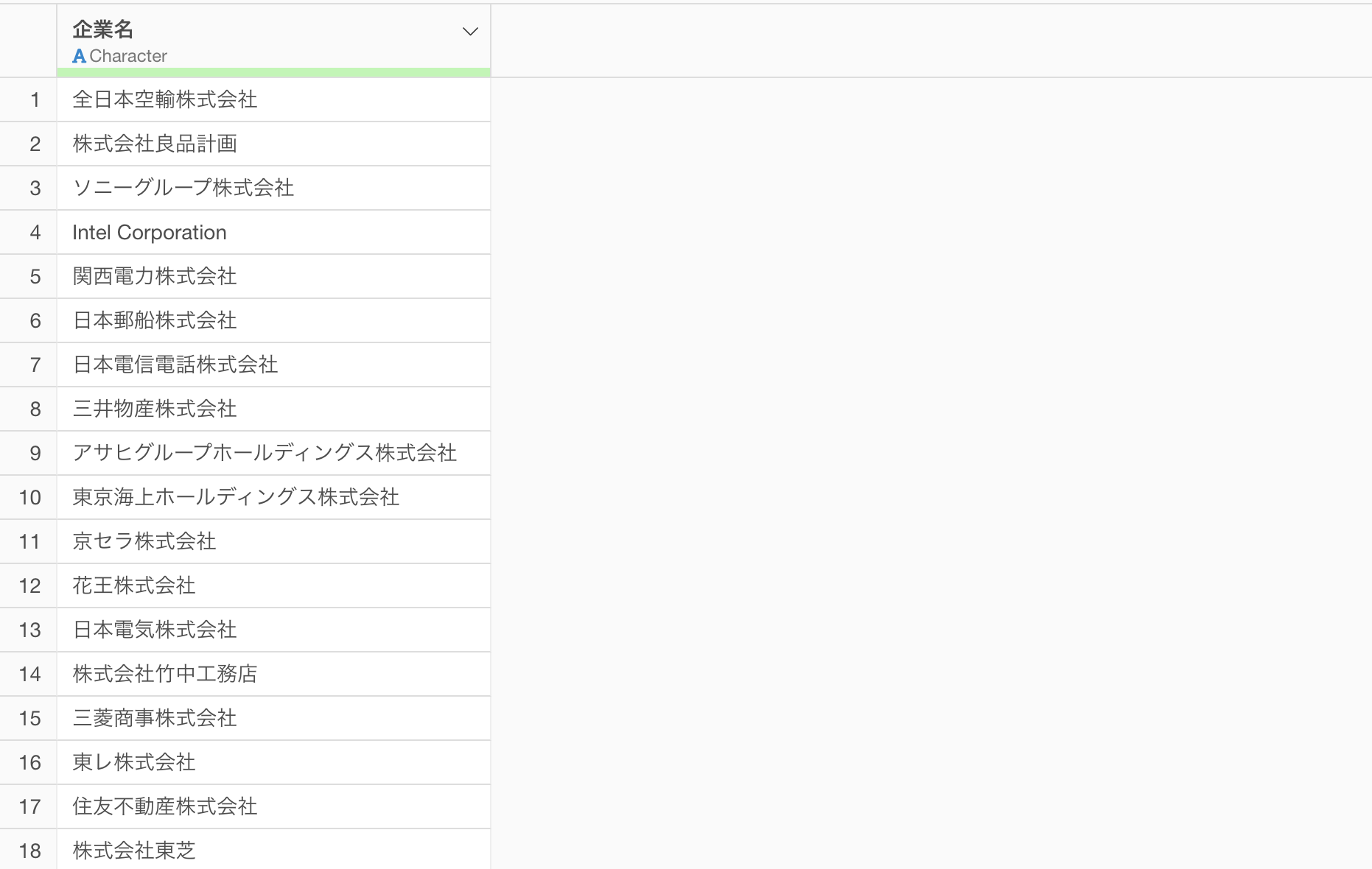
Task: Click the green data quality bar
Action: (x=273, y=72)
